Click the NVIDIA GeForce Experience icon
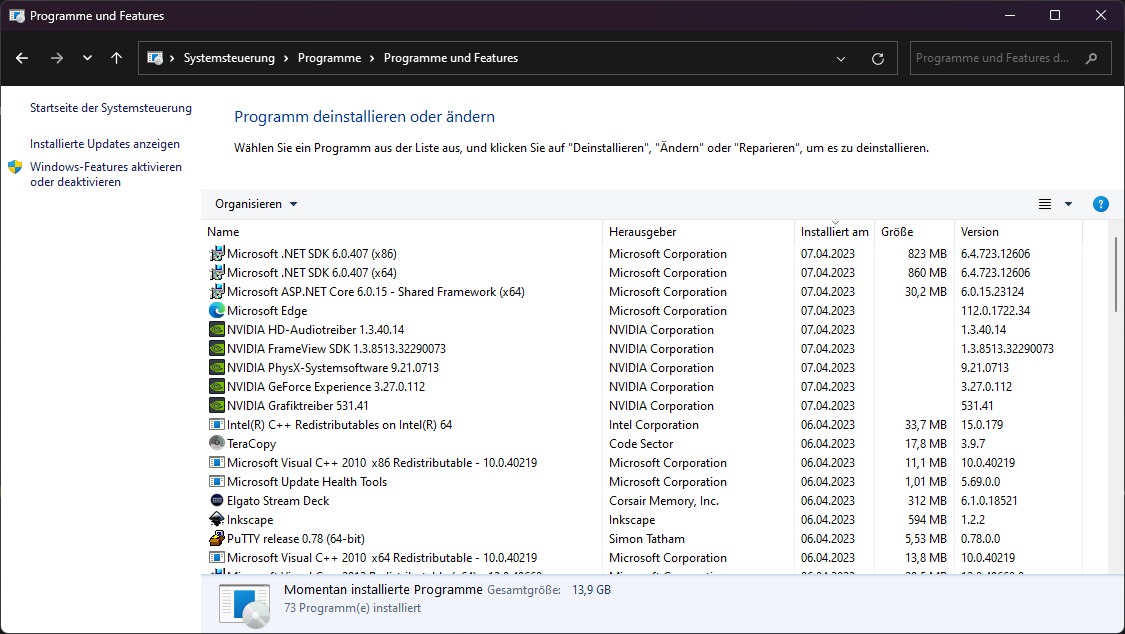Screen dimensions: 1125x634 (217, 387)
